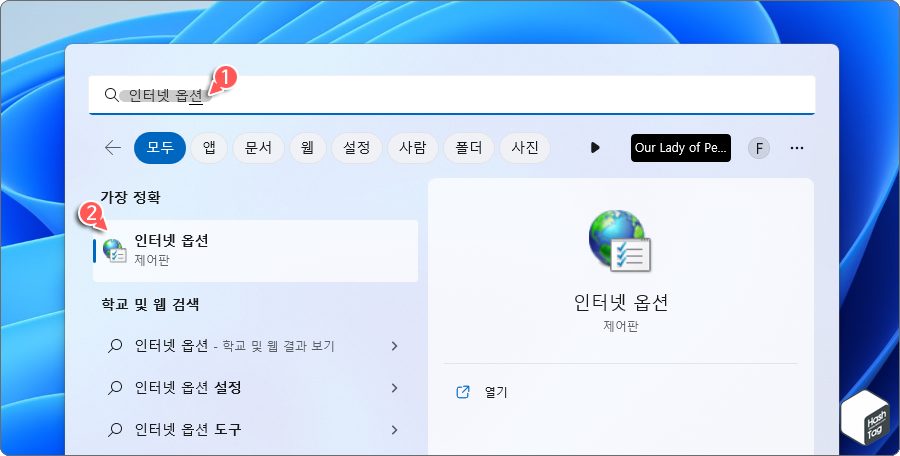Switch to the 웹 filter tab
This screenshot has width=900, height=456.
308,148
